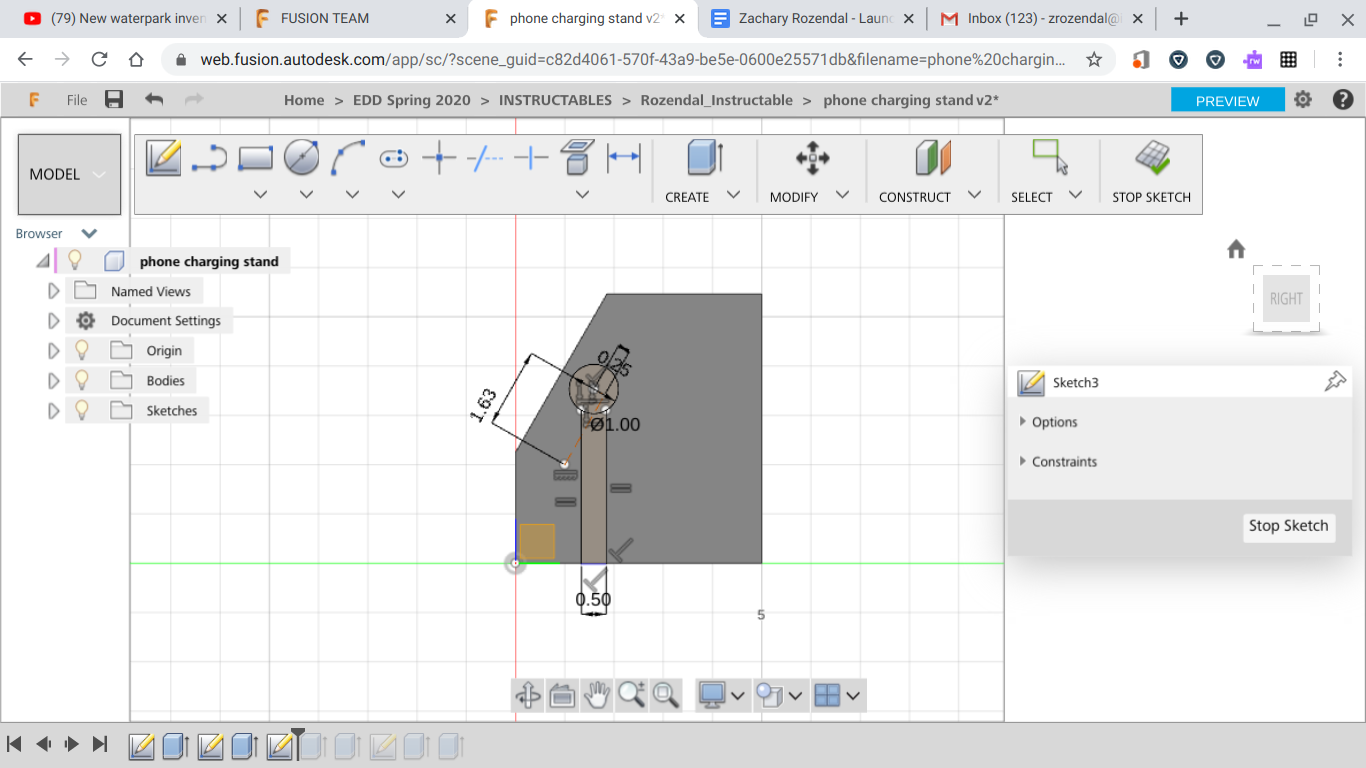Expand the Constraints section in Sketch3 panel
The image size is (1366, 768).
1022,462
